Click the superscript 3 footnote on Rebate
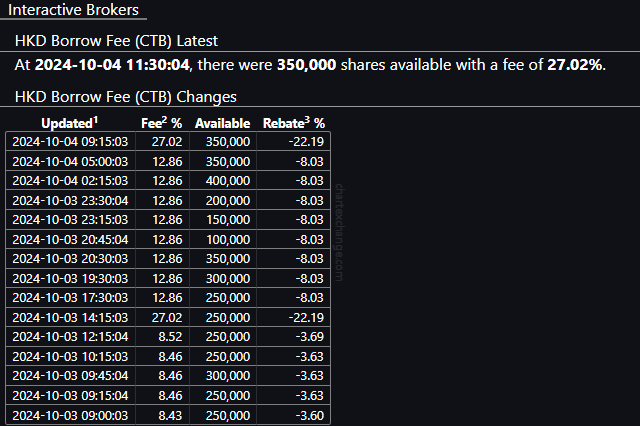640x426 pixels. point(307,120)
